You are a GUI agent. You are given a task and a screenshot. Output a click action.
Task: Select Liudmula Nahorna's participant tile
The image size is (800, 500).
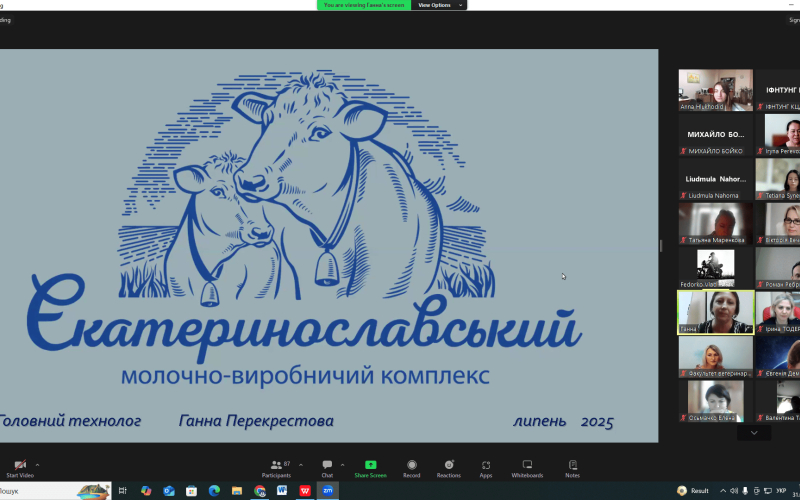[x=715, y=179]
